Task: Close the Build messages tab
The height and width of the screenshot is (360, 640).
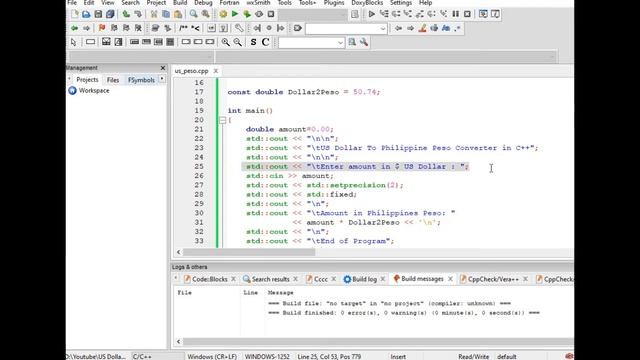Action: (x=450, y=279)
